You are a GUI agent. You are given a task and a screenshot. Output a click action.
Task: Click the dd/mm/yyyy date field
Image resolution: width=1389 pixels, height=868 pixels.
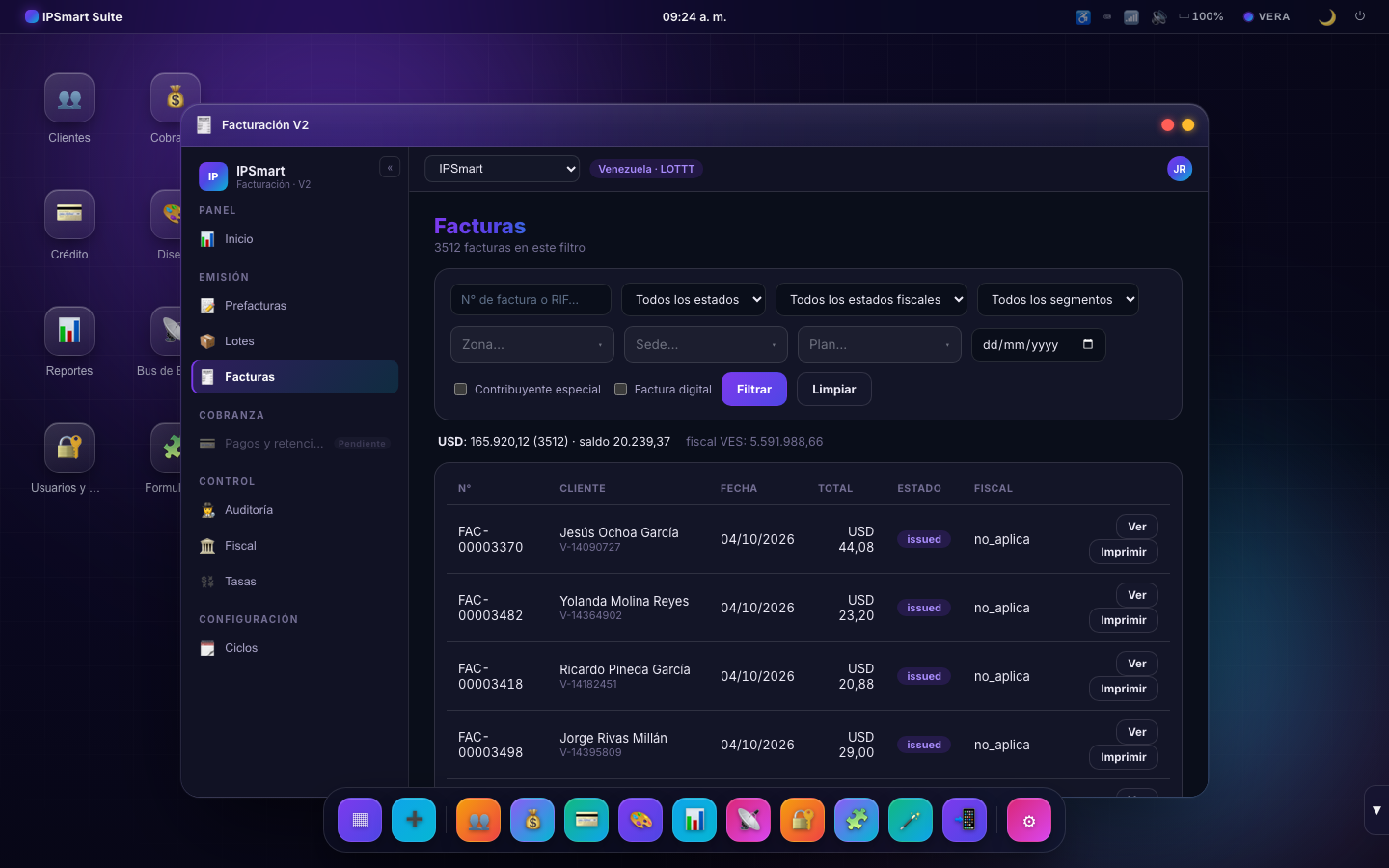pos(1039,344)
